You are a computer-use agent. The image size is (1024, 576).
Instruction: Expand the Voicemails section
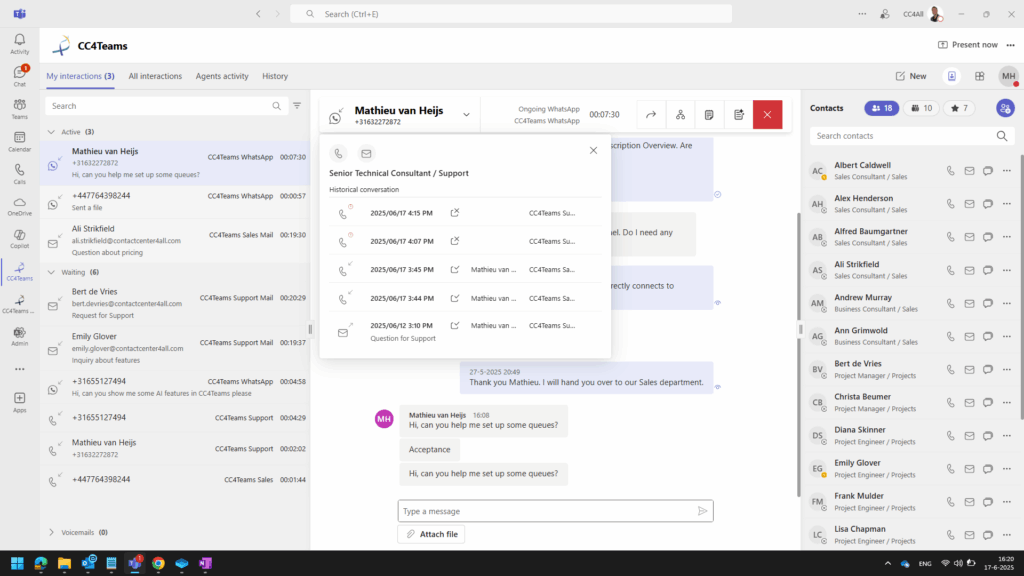pos(52,533)
